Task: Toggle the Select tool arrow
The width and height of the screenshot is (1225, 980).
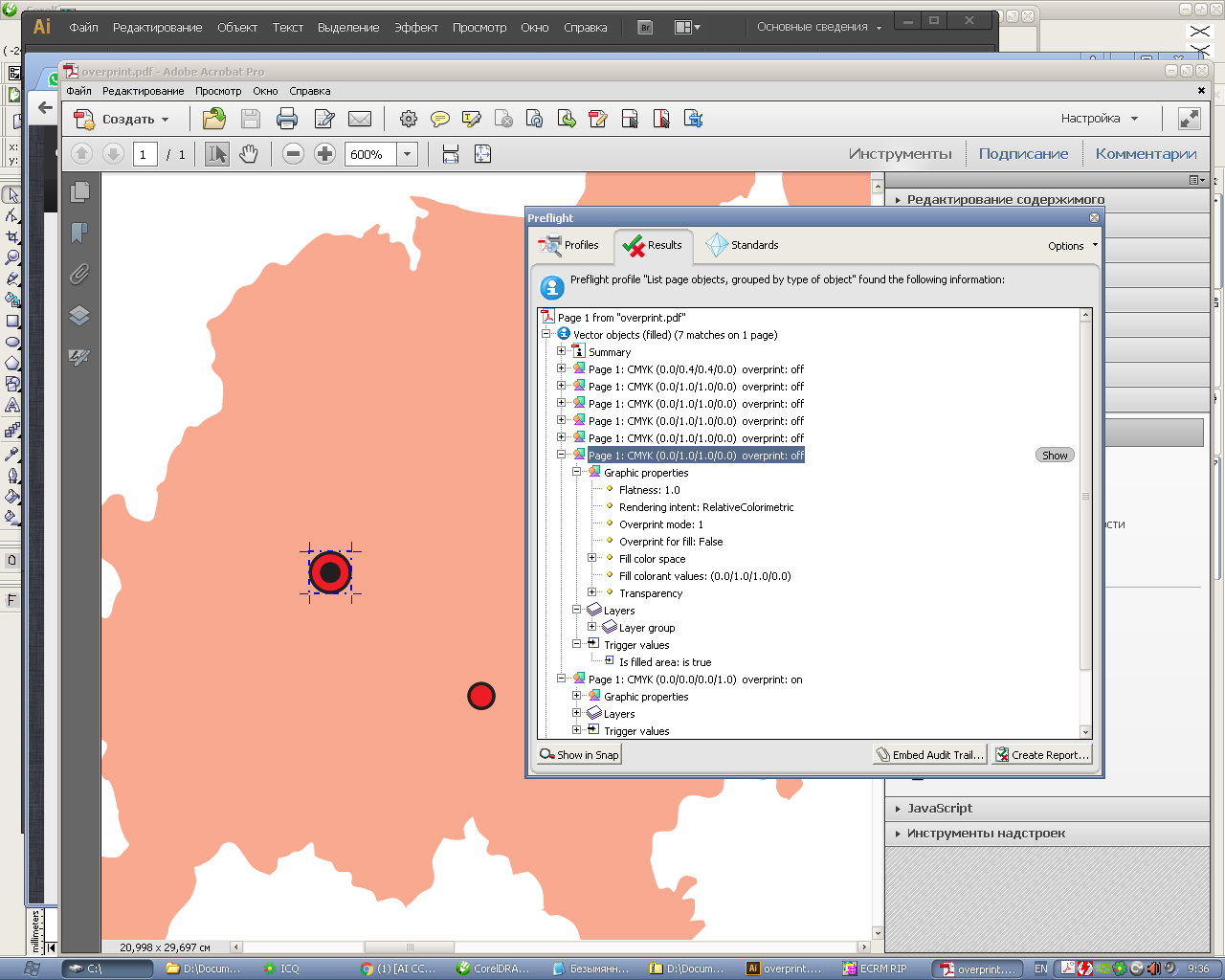Action: (x=217, y=154)
